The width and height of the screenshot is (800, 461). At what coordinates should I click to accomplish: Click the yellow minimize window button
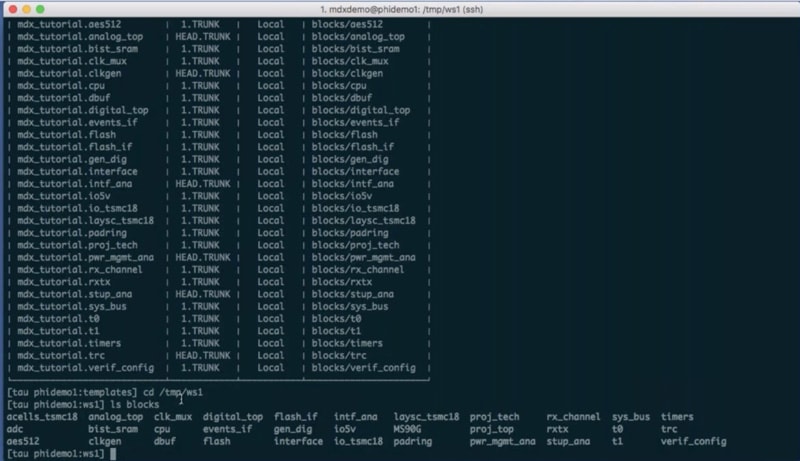click(x=27, y=9)
